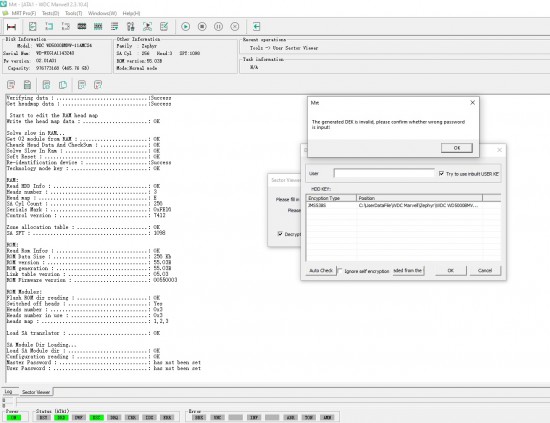Click the sliders settings toolbar icon

(131, 27)
